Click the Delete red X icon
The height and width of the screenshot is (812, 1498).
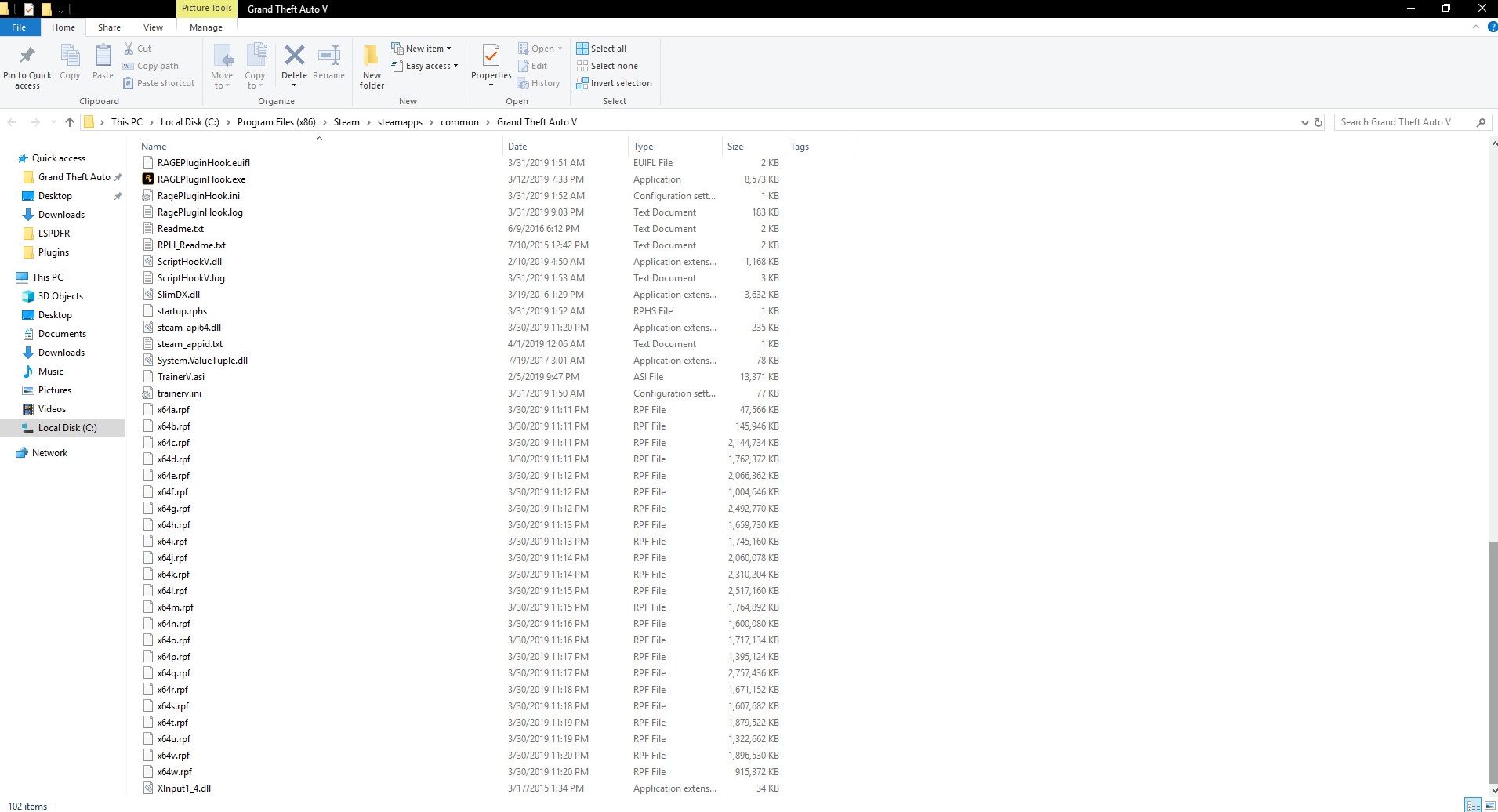(x=295, y=55)
